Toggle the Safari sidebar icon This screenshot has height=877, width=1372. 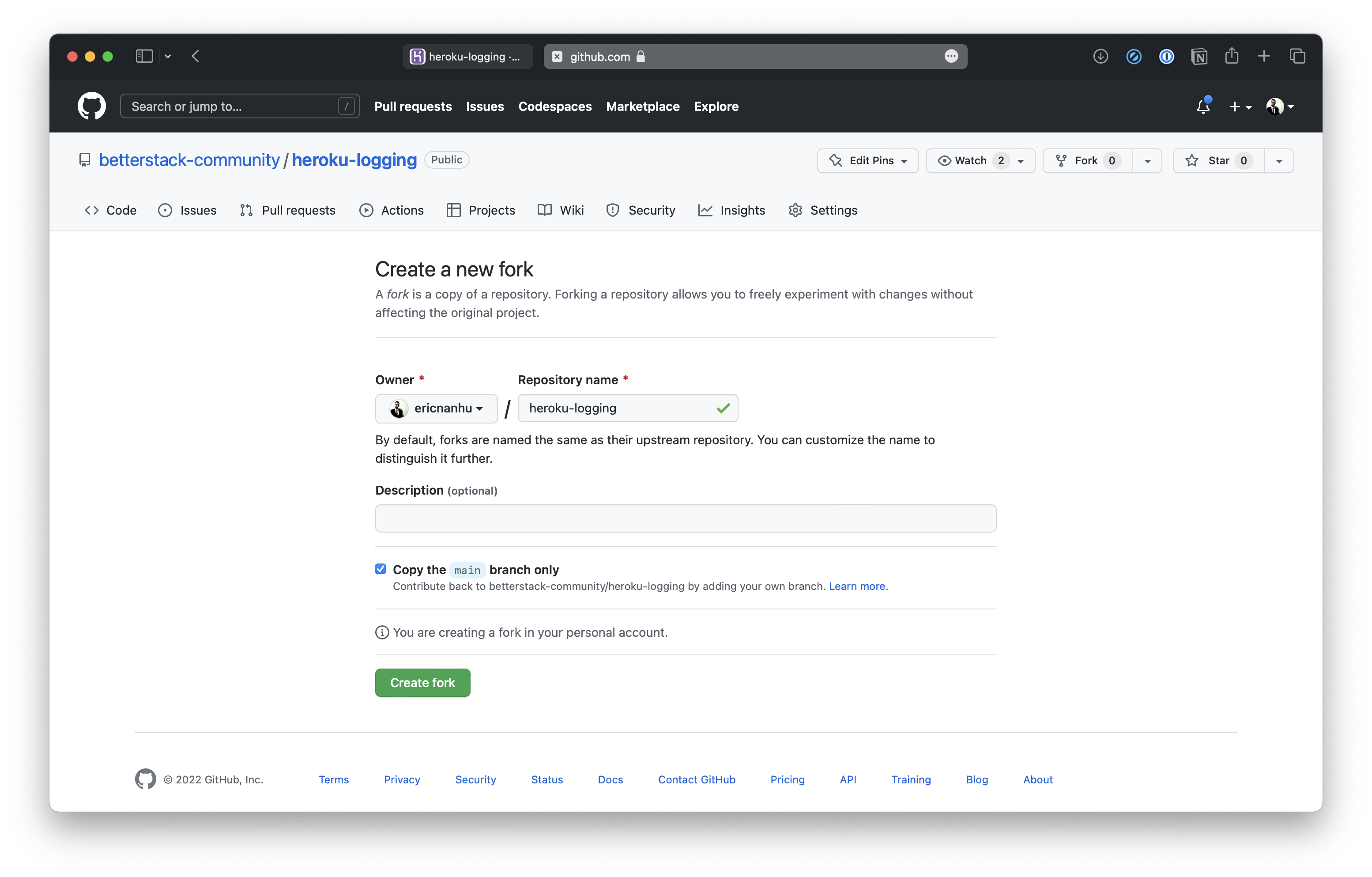(144, 57)
